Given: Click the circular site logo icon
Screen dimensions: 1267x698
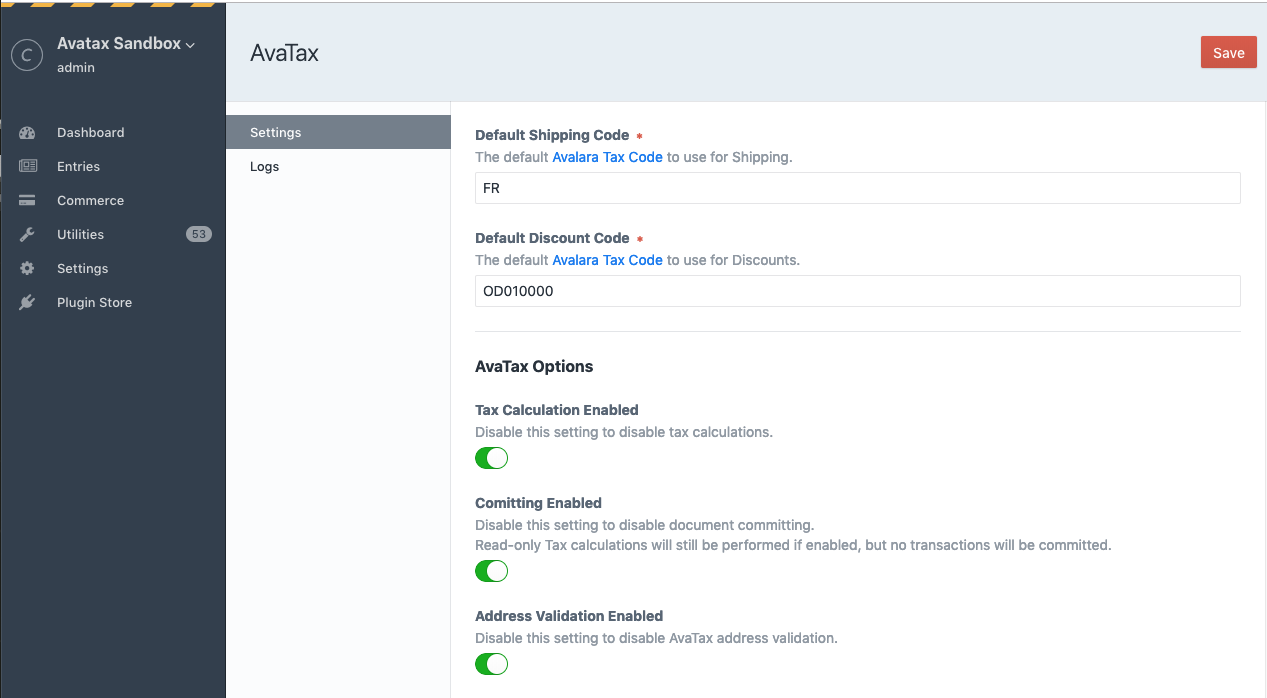Looking at the screenshot, I should coord(27,55).
